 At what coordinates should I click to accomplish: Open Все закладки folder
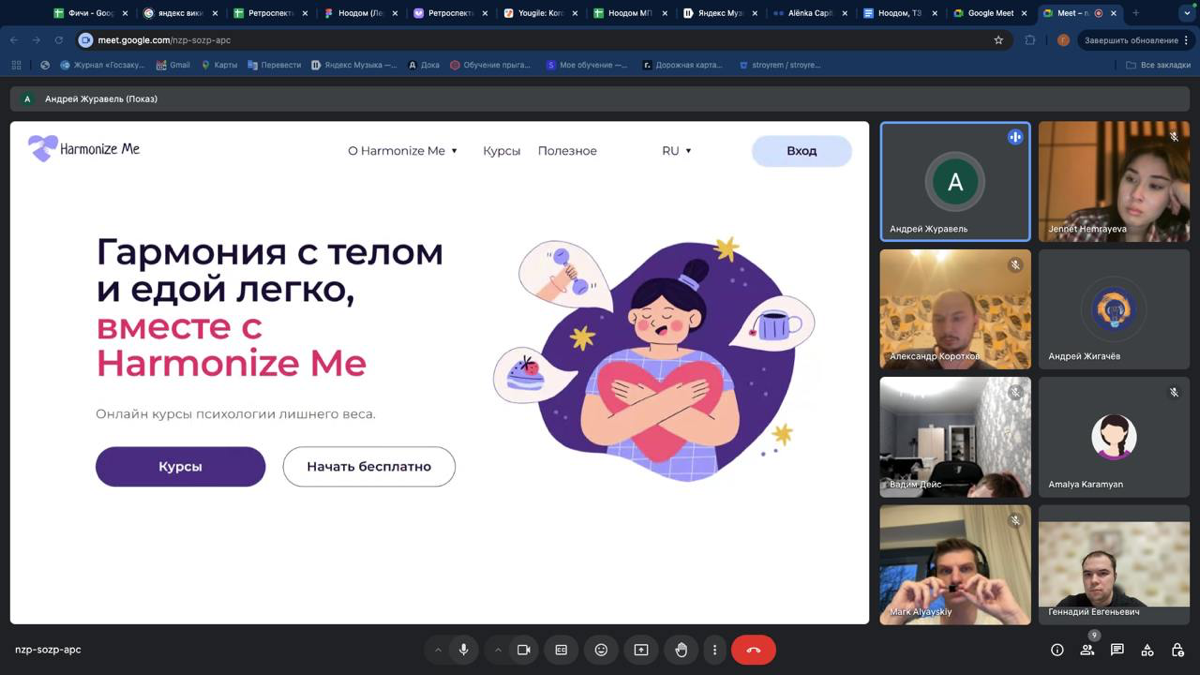pyautogui.click(x=1158, y=65)
